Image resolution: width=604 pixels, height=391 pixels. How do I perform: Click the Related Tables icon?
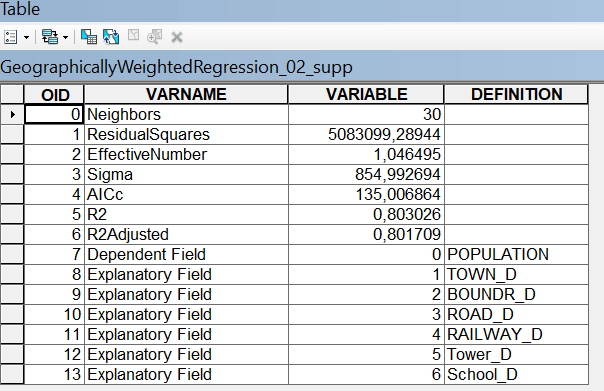[x=50, y=37]
